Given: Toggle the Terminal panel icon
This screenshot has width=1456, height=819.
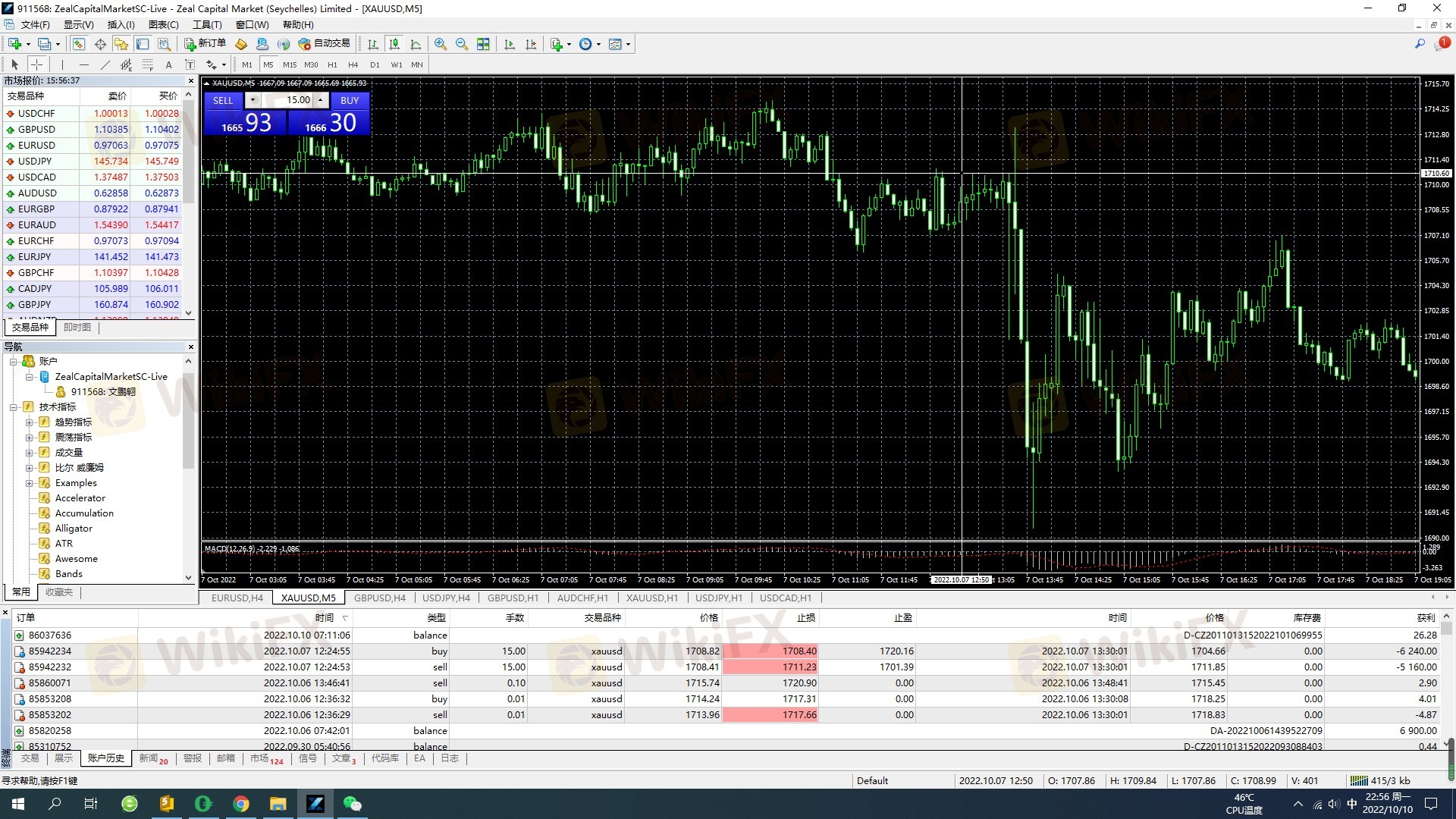Looking at the screenshot, I should click(x=143, y=44).
